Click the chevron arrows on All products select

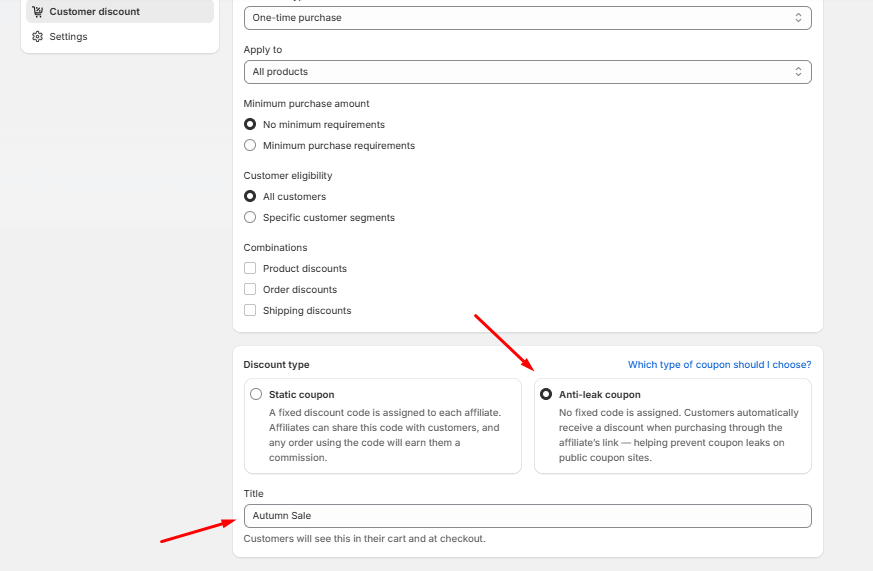(x=798, y=72)
